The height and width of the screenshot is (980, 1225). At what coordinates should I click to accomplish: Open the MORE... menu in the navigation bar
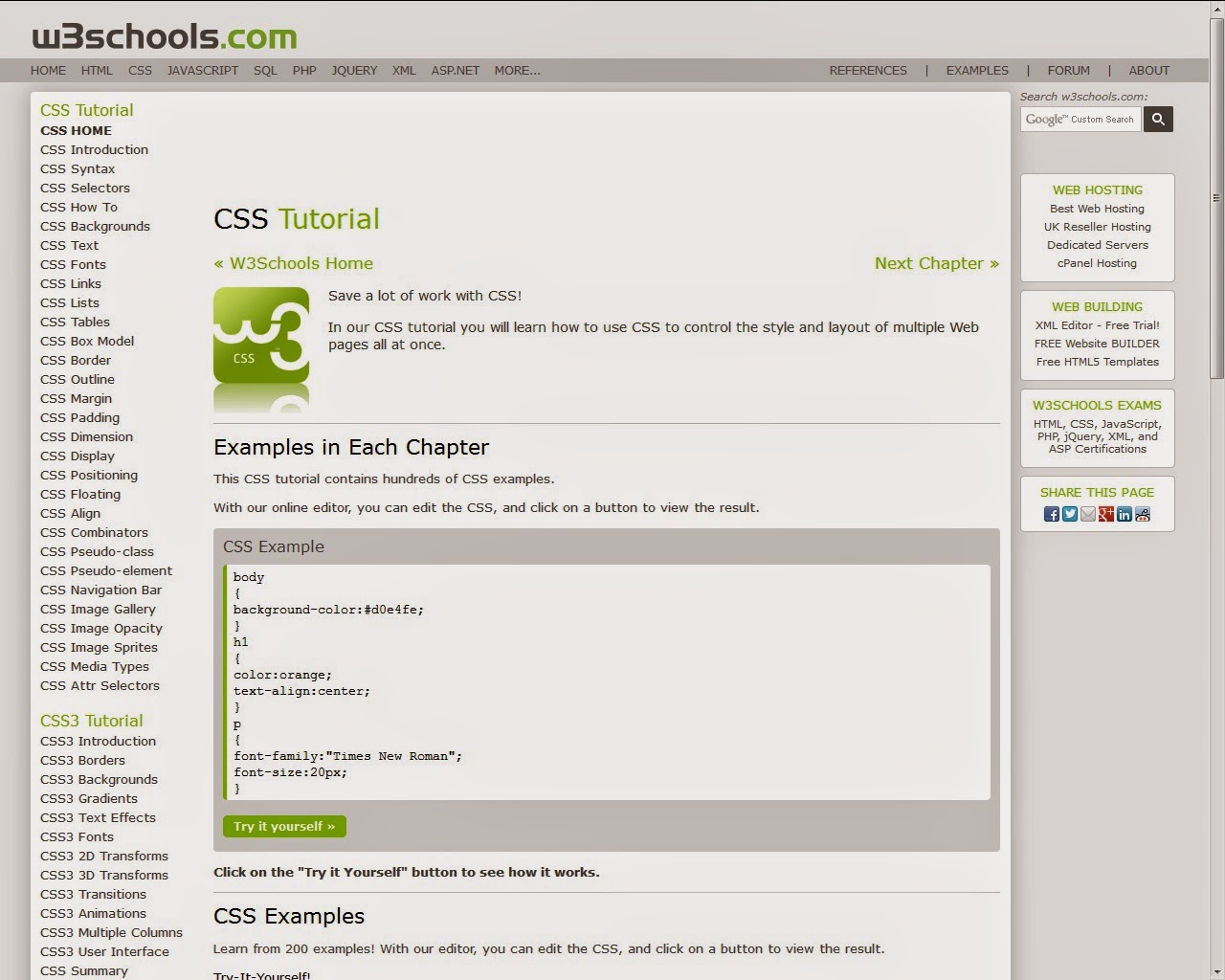pyautogui.click(x=517, y=70)
